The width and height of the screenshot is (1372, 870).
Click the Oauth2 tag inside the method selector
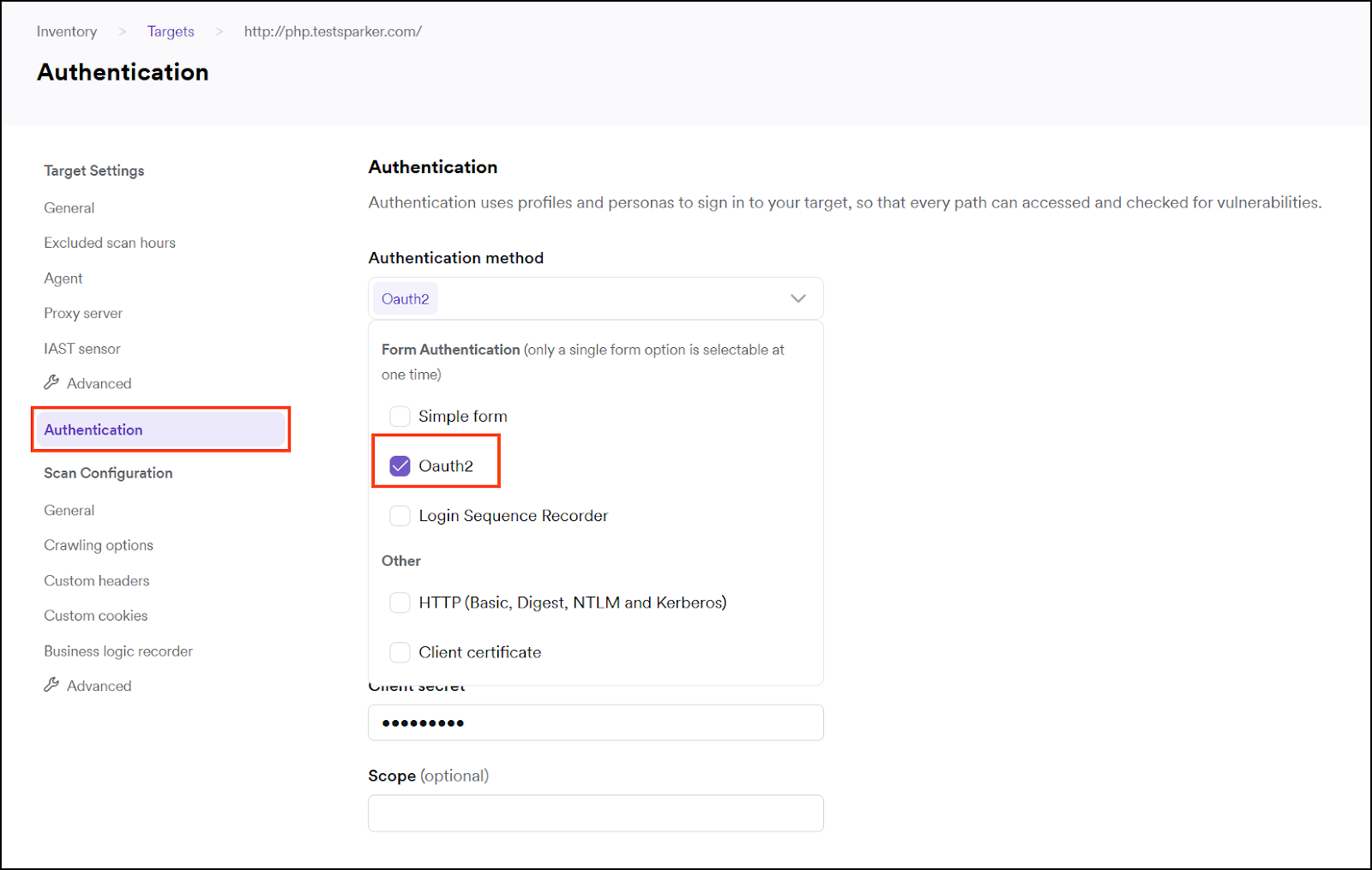[x=404, y=298]
